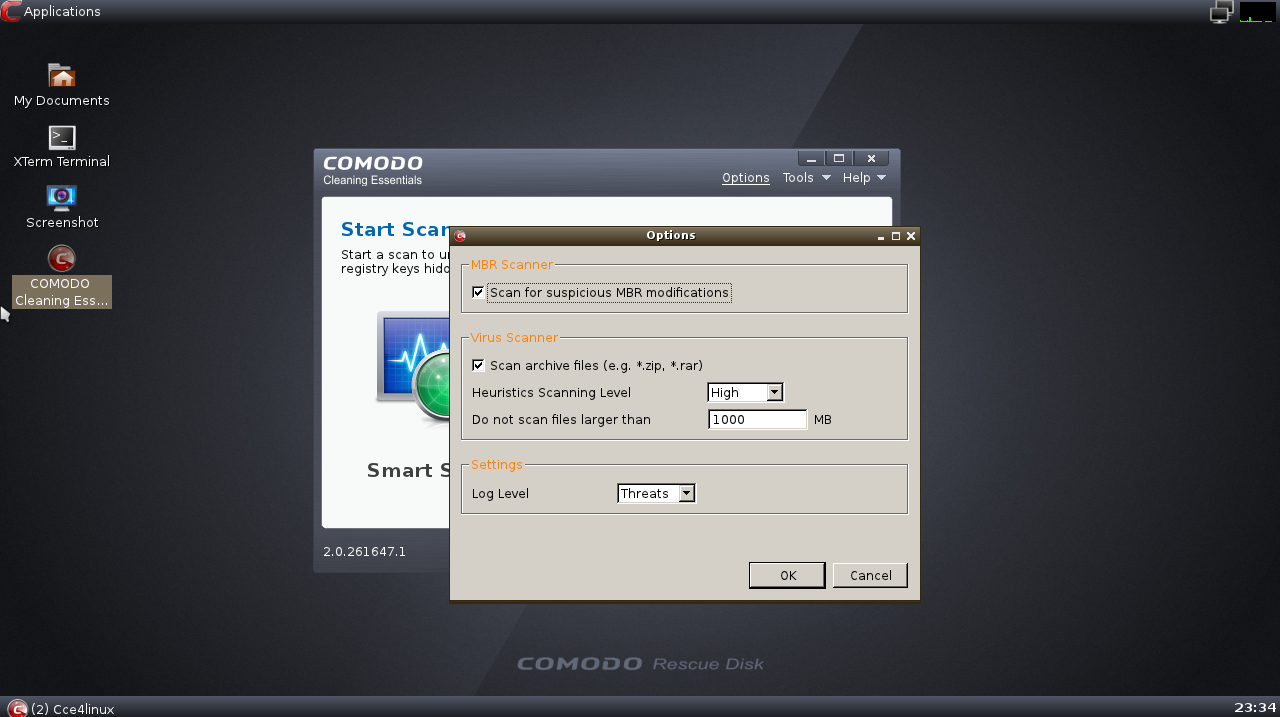Maximize the Comodo Cleaning Essentials window

coord(839,158)
